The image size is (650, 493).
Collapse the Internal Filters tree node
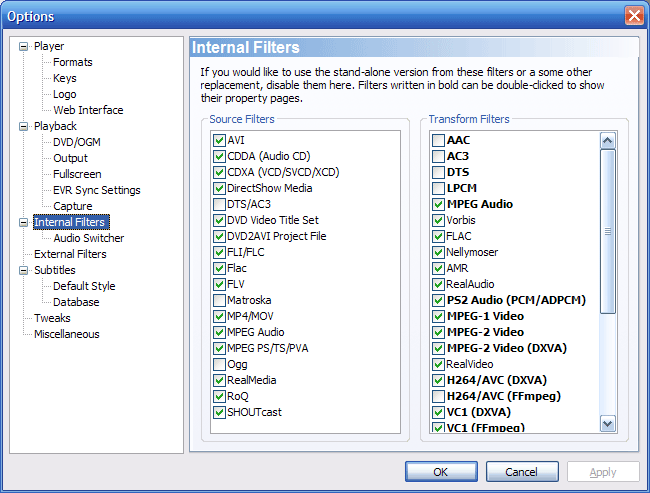25,222
